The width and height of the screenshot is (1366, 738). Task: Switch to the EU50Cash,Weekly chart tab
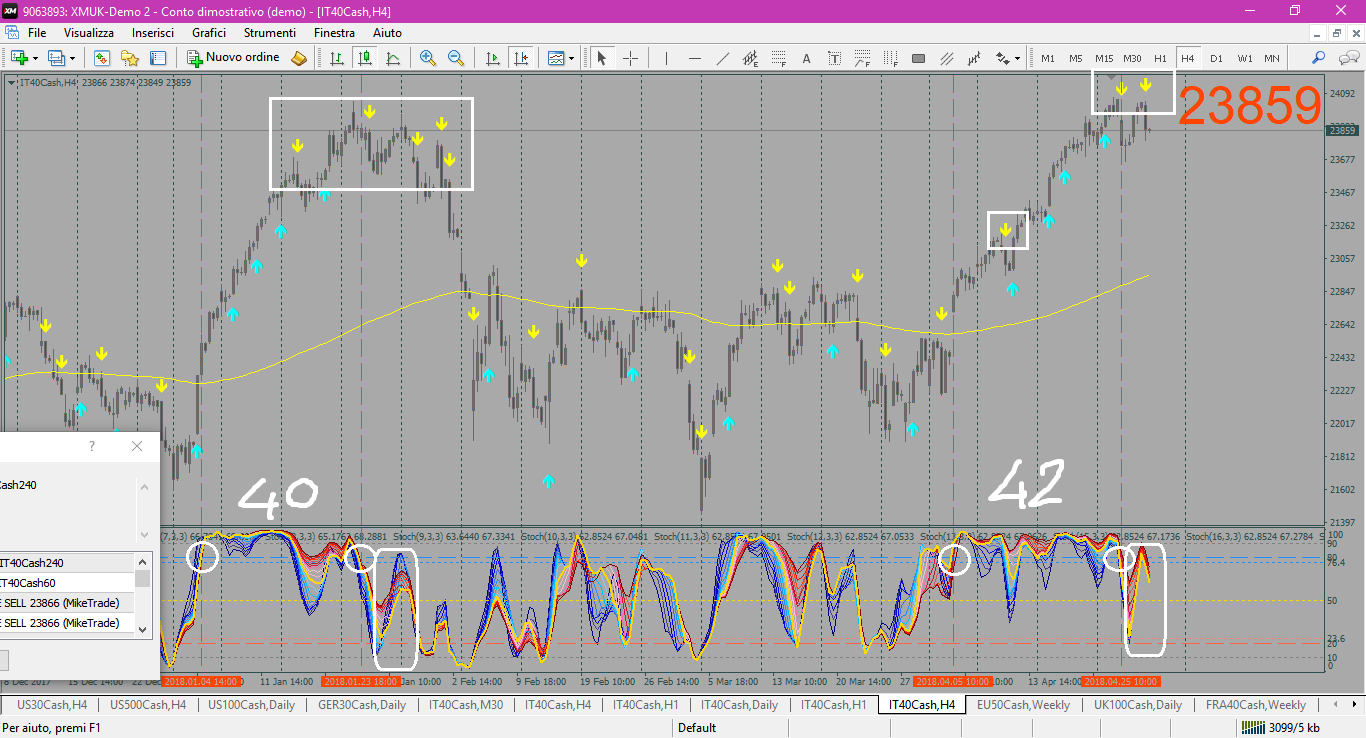tap(1023, 705)
